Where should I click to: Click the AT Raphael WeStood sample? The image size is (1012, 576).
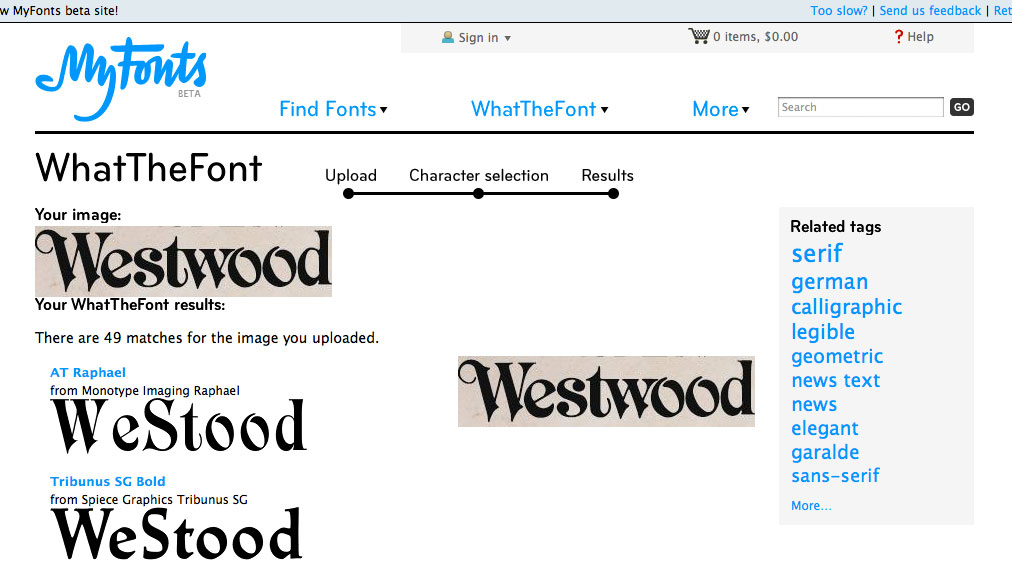178,426
